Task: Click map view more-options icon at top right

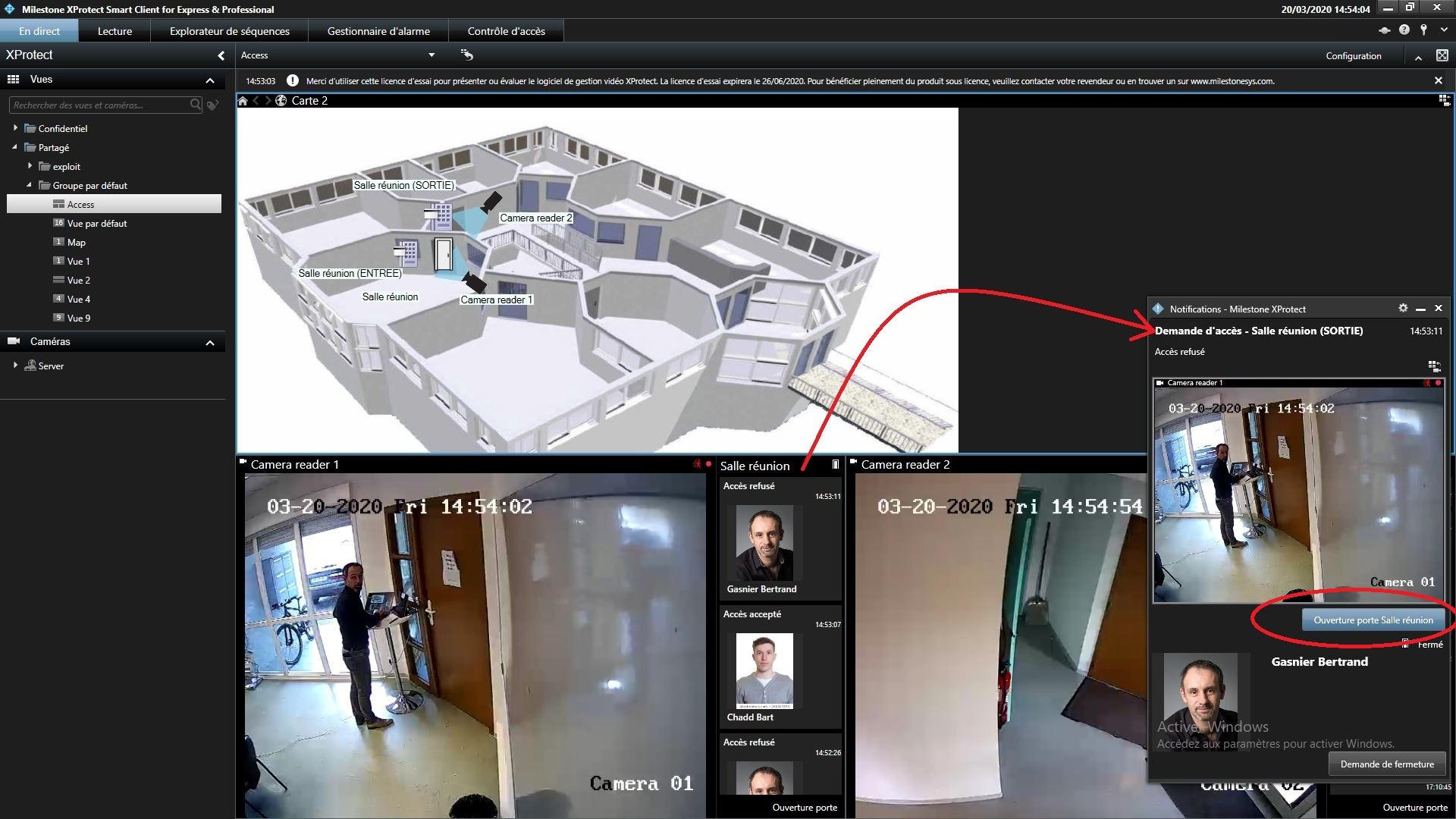Action: coord(1444,101)
